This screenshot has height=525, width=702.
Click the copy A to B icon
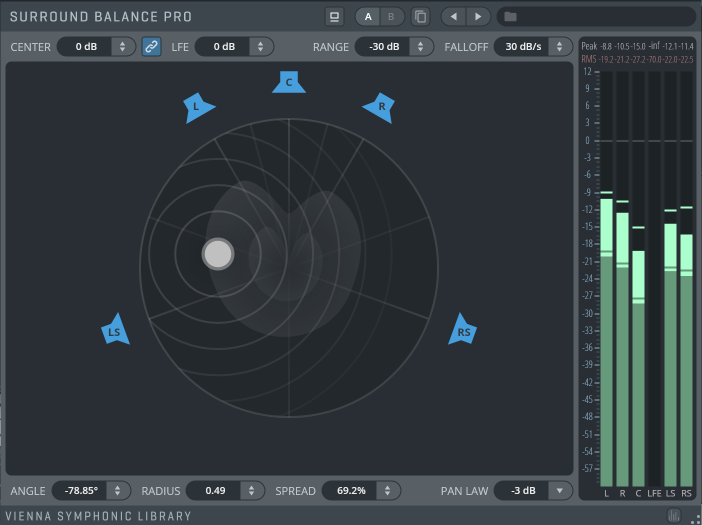coord(420,17)
